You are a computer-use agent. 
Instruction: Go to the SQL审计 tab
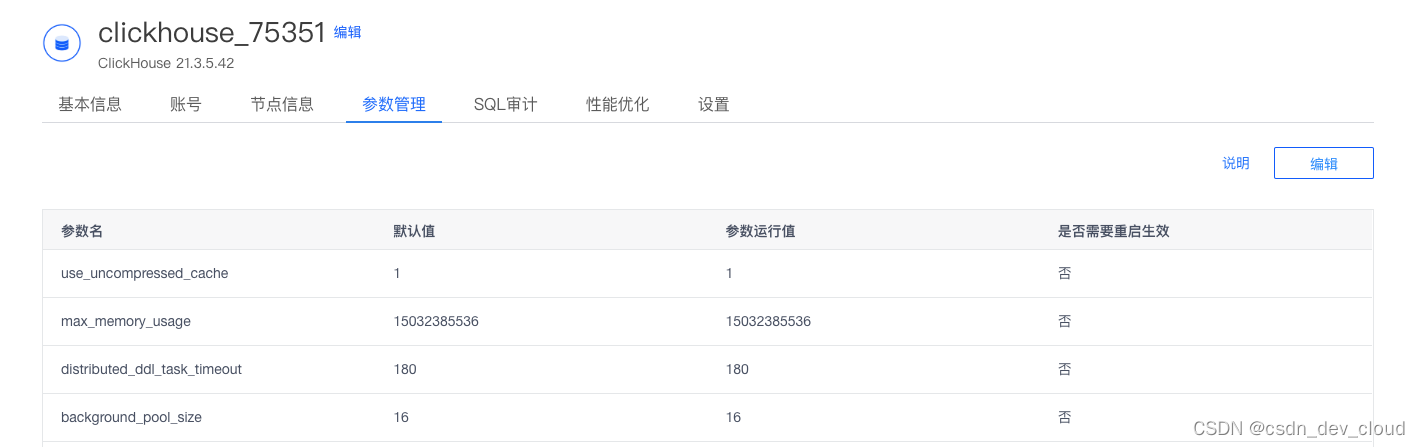[506, 104]
